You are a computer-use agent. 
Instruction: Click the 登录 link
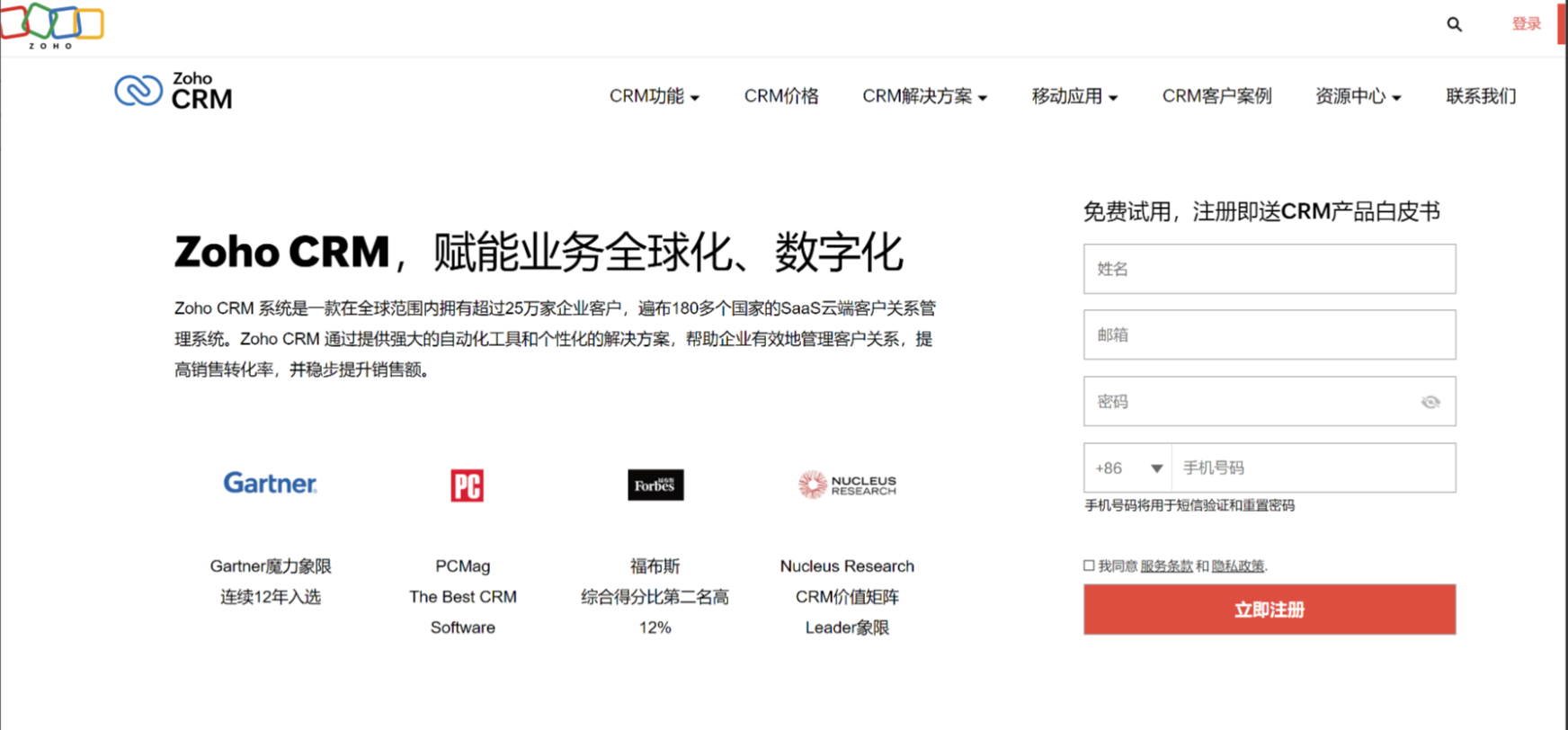pyautogui.click(x=1525, y=24)
